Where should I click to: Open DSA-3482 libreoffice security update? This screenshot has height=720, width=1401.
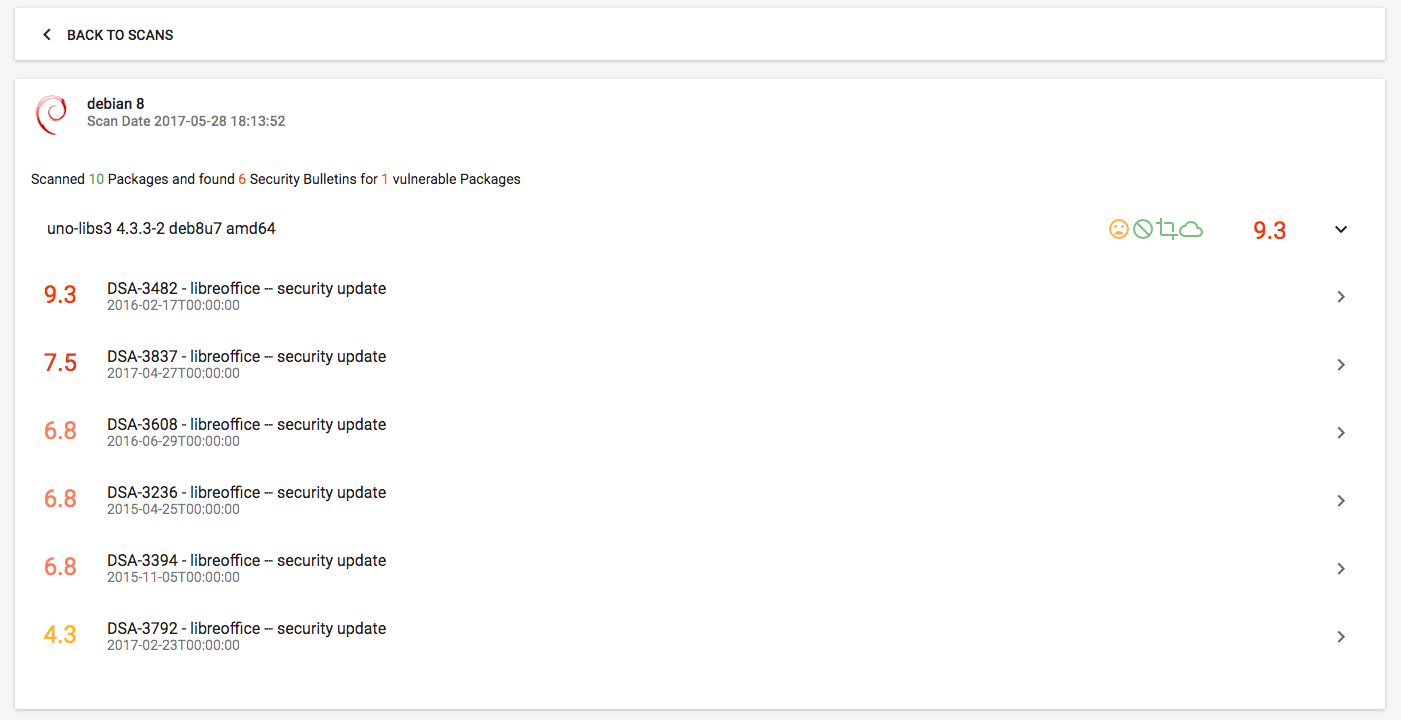pos(246,288)
